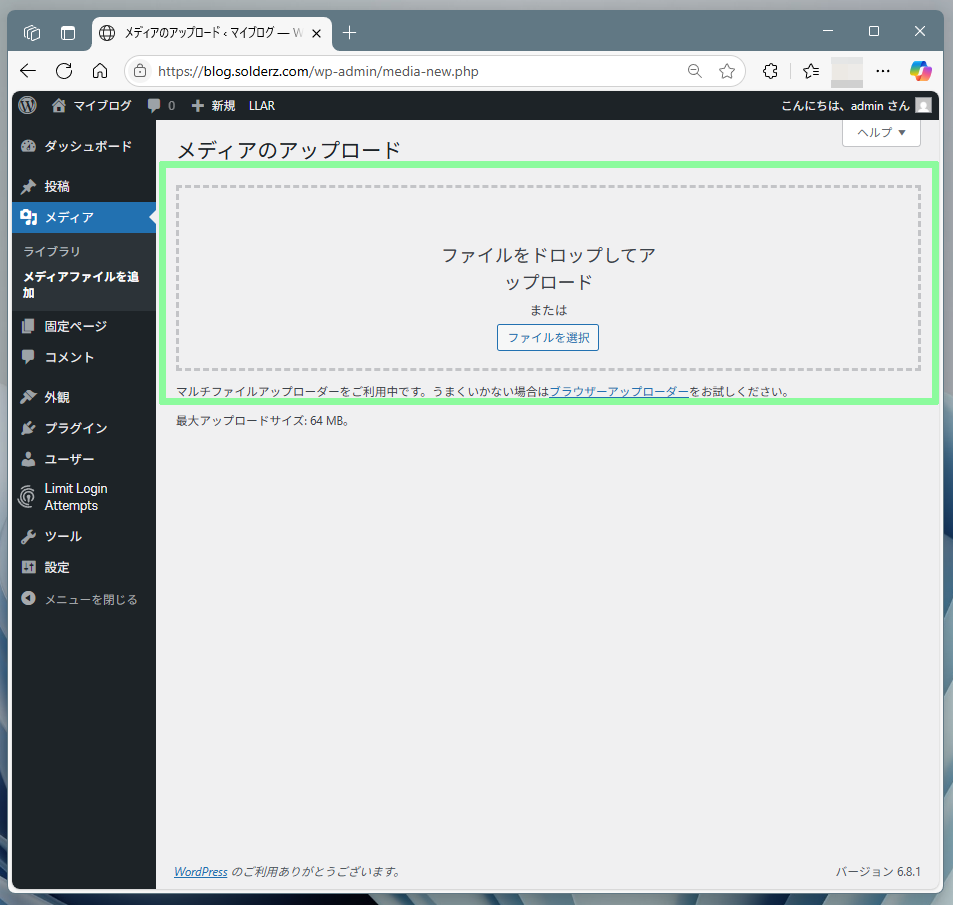Viewport: 953px width, 905px height.
Task: Click the ファイルを選択 button
Action: 548,338
